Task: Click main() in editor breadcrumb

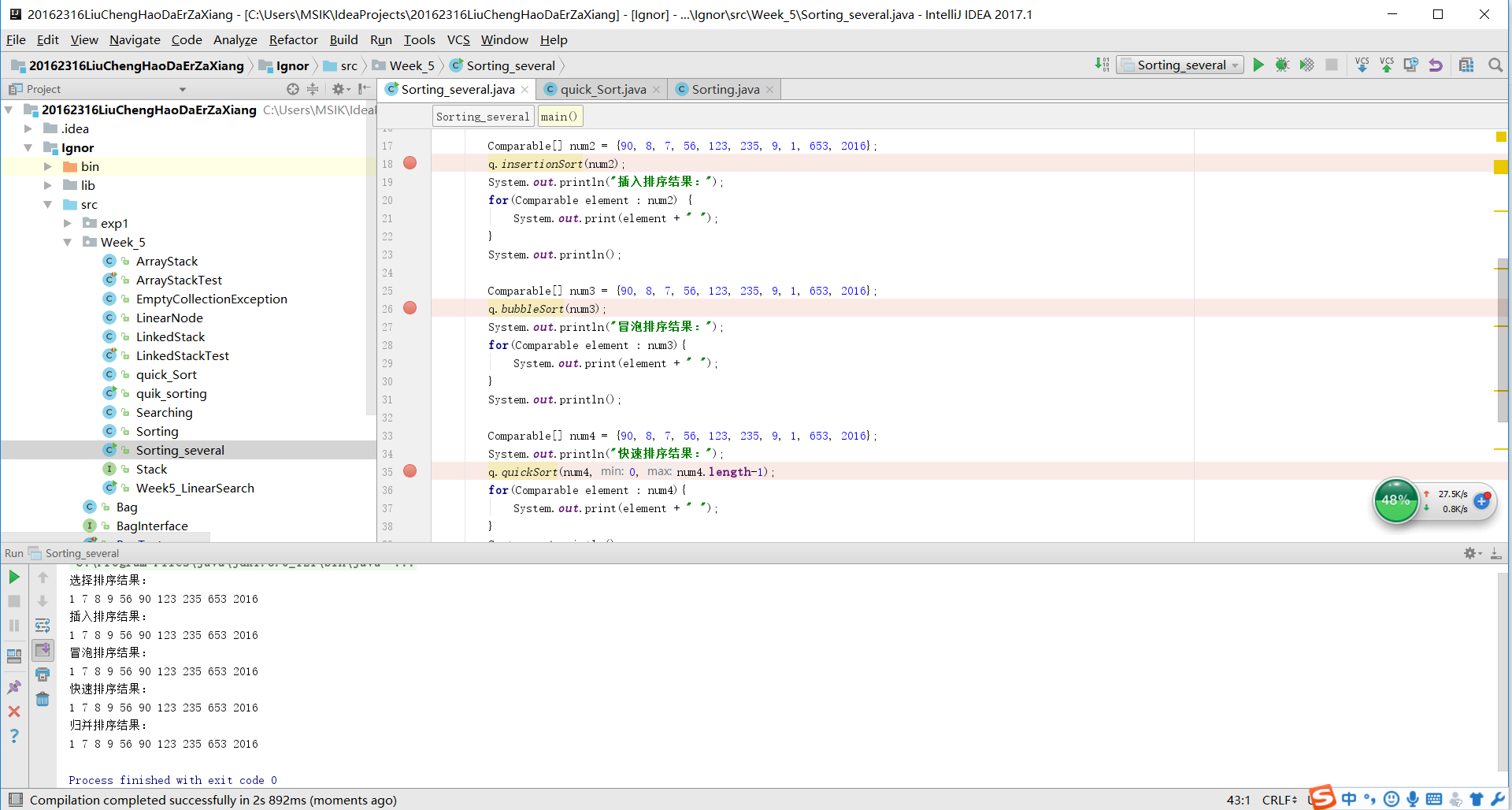Action: point(560,117)
